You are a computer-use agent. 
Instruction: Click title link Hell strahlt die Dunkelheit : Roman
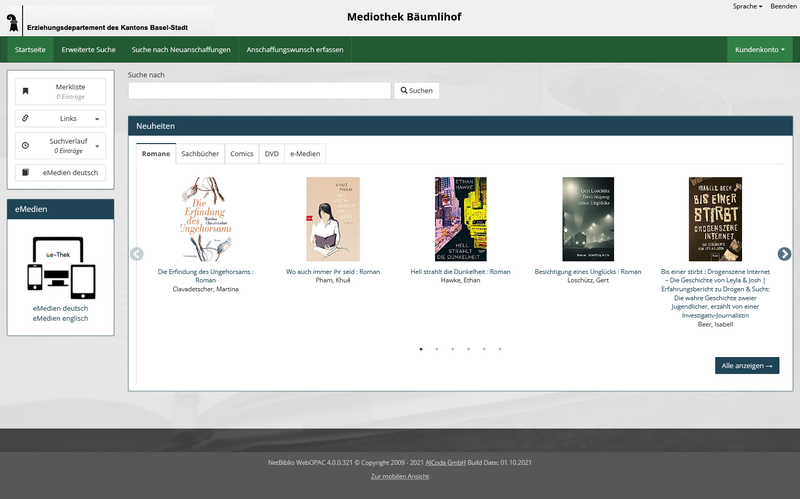coord(461,271)
